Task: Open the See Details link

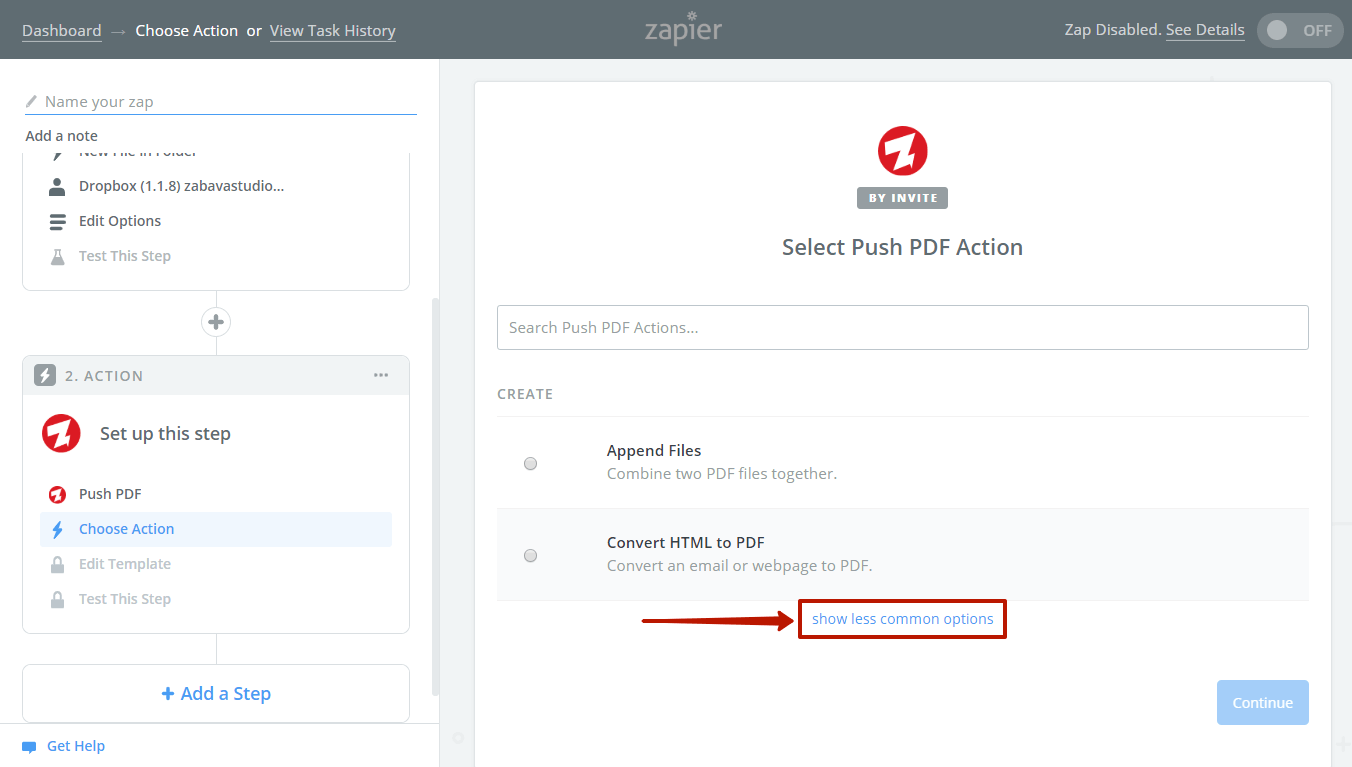Action: (1205, 30)
